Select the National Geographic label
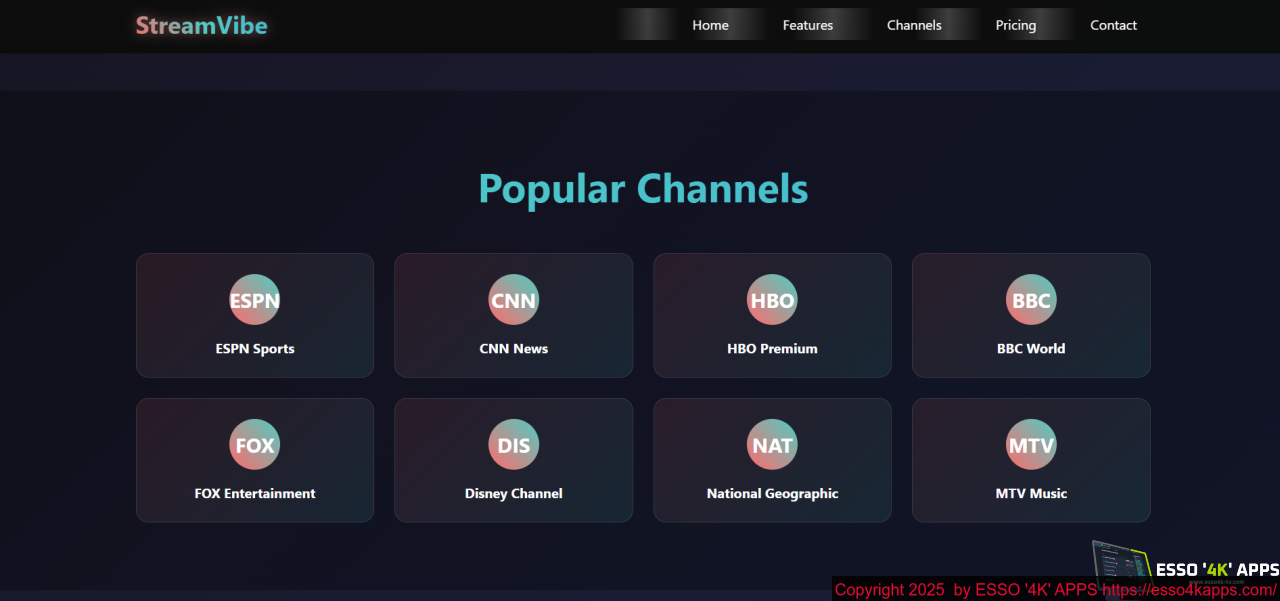1280x601 pixels. (772, 494)
